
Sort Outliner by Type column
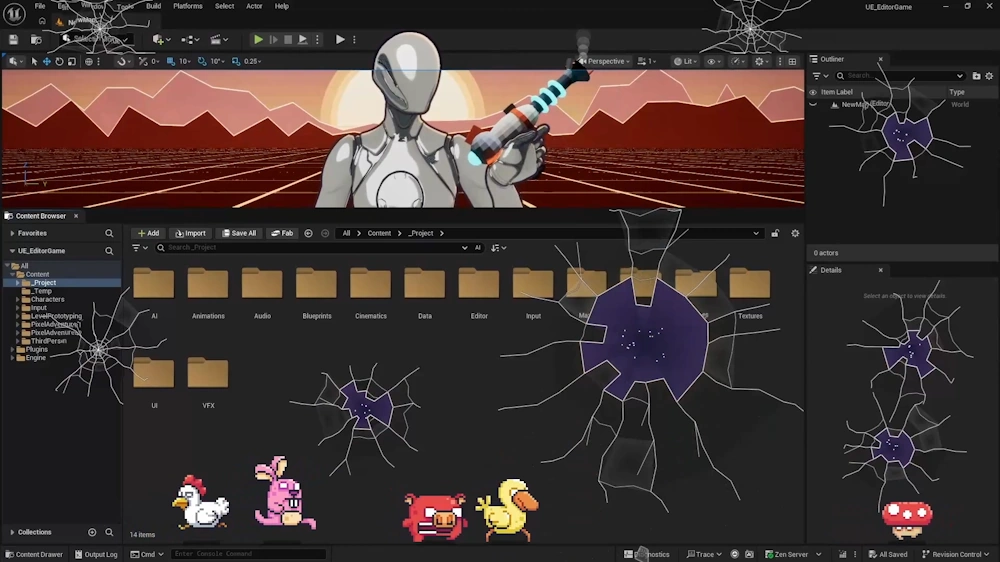(x=957, y=92)
